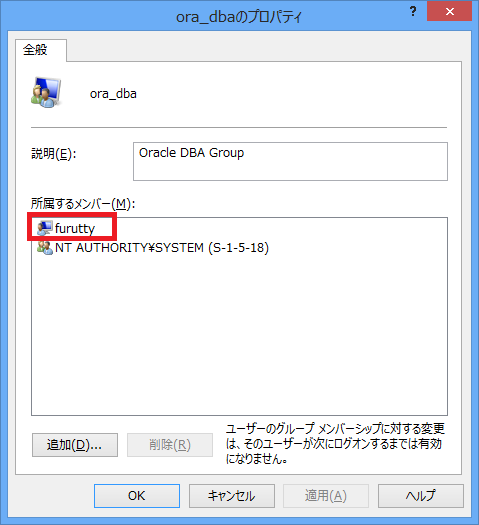The width and height of the screenshot is (479, 525).
Task: Open help with the ヘルプ button
Action: (421, 496)
